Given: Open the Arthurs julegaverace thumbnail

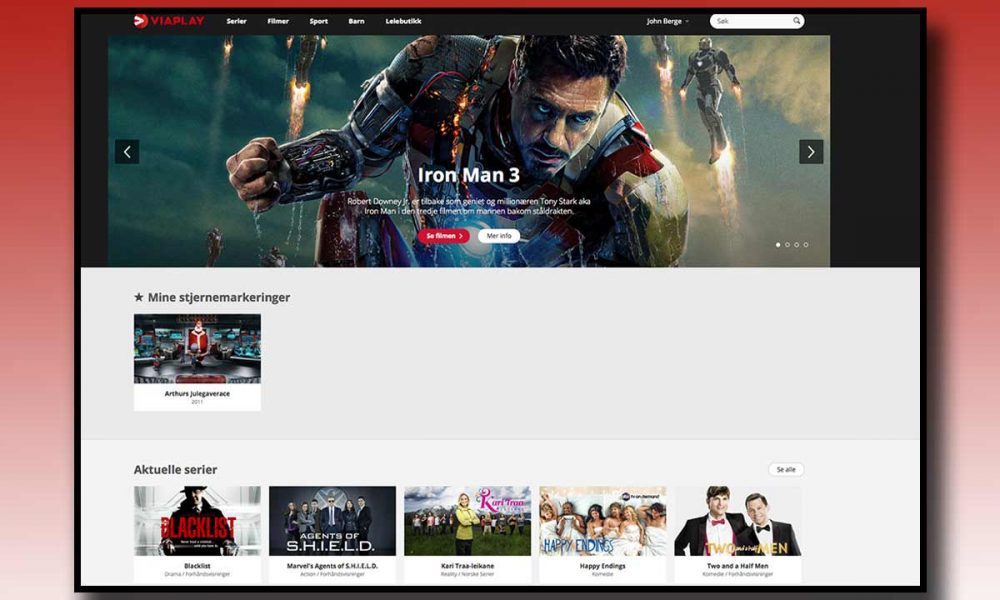Looking at the screenshot, I should click(x=197, y=349).
